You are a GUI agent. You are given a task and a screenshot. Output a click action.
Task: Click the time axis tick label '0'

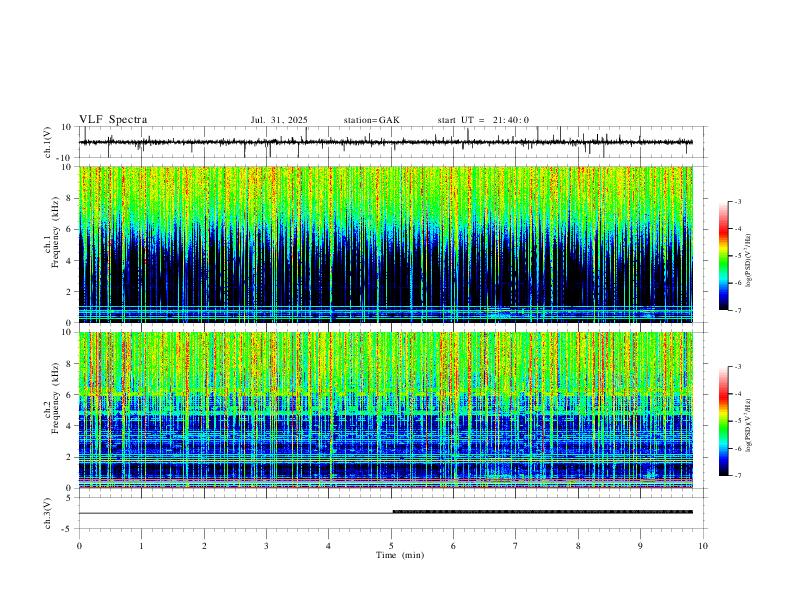click(x=79, y=546)
